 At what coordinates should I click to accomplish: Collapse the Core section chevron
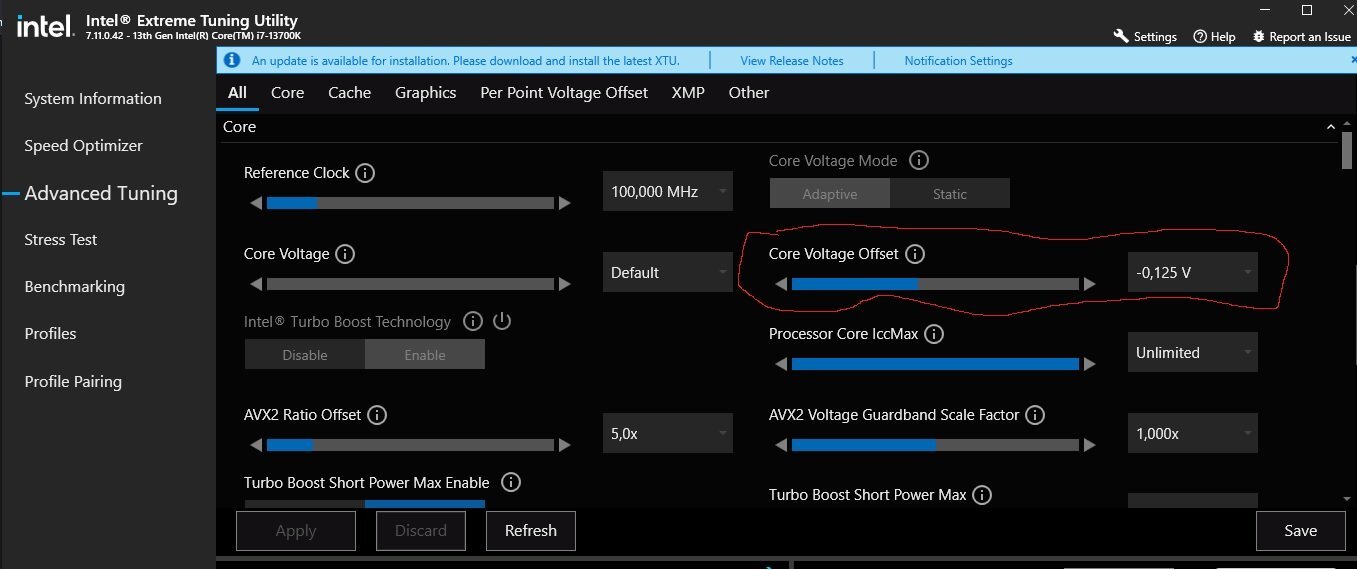coord(1331,127)
